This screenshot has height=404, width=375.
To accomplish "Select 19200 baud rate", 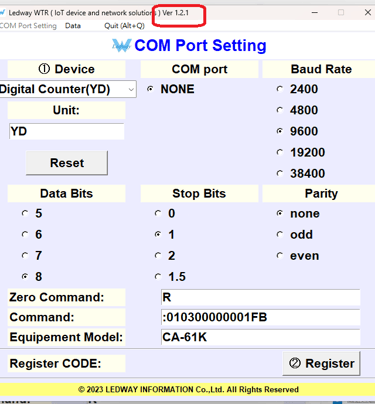I will [x=280, y=152].
